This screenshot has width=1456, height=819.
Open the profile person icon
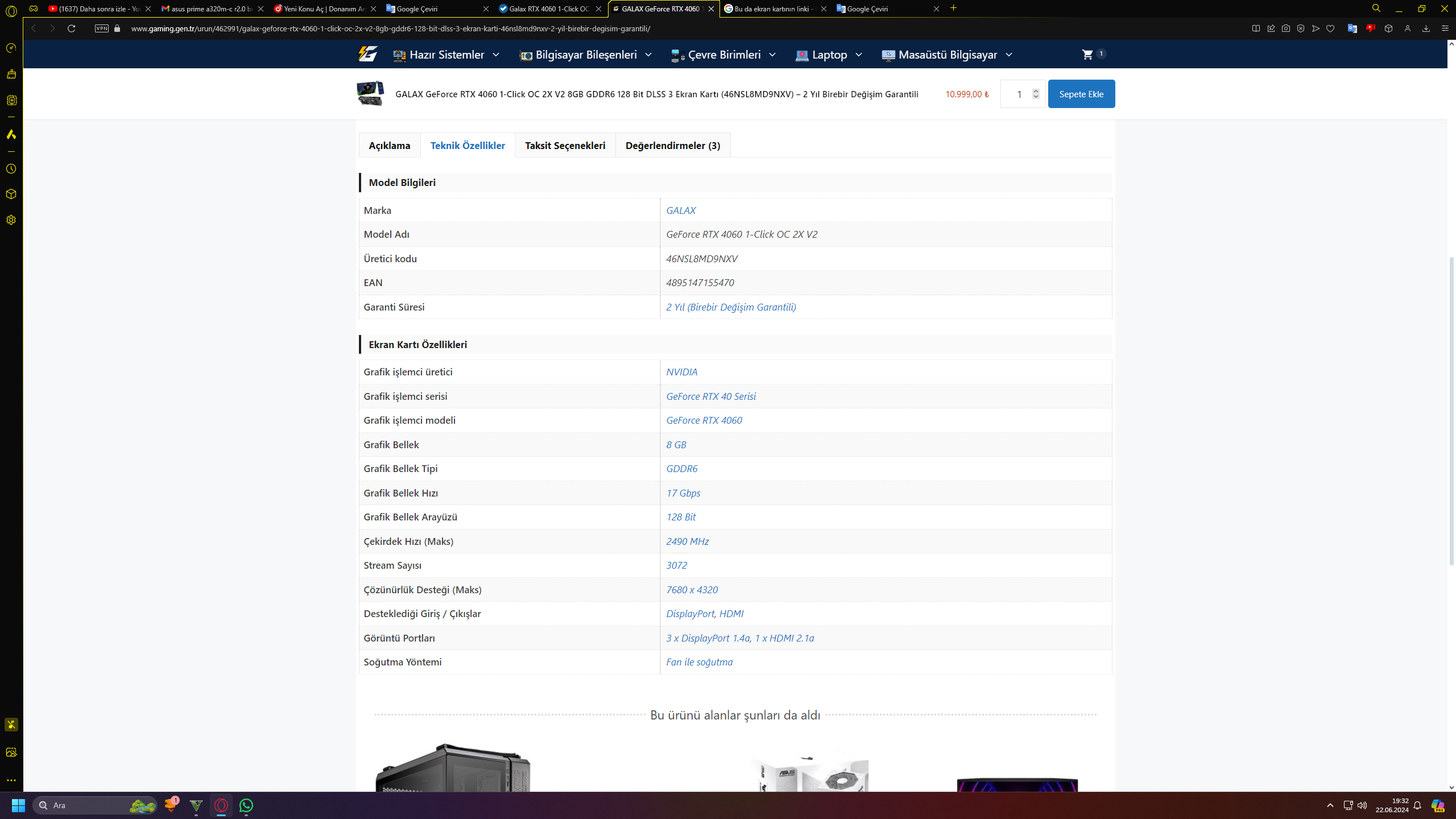point(1408,28)
